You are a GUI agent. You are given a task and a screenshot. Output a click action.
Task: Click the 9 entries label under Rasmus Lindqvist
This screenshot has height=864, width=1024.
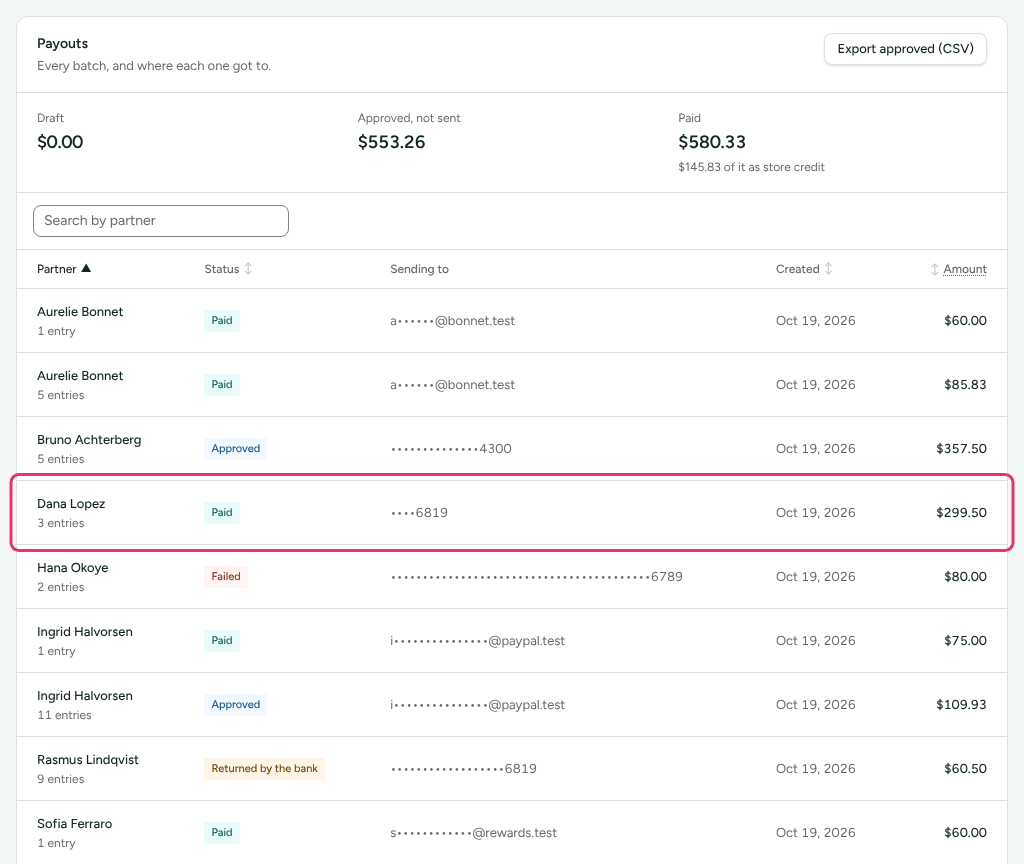pos(61,779)
